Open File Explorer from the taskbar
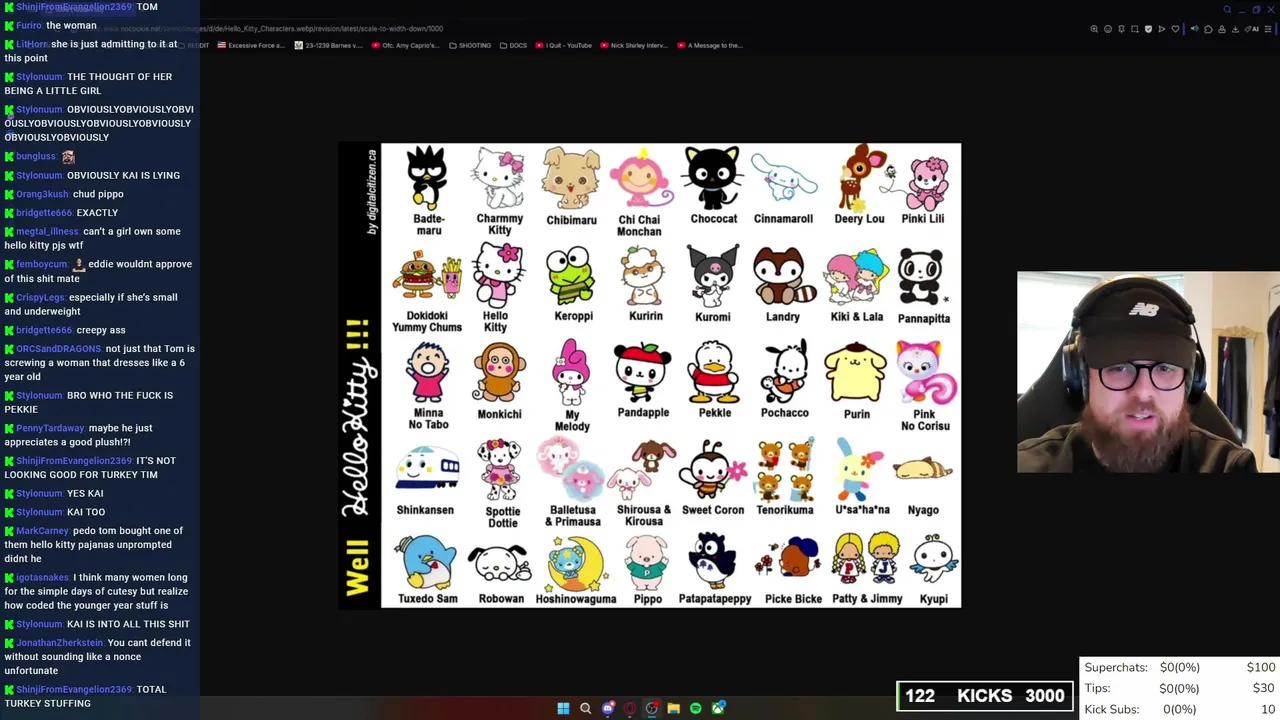The image size is (1280, 720). [x=673, y=708]
